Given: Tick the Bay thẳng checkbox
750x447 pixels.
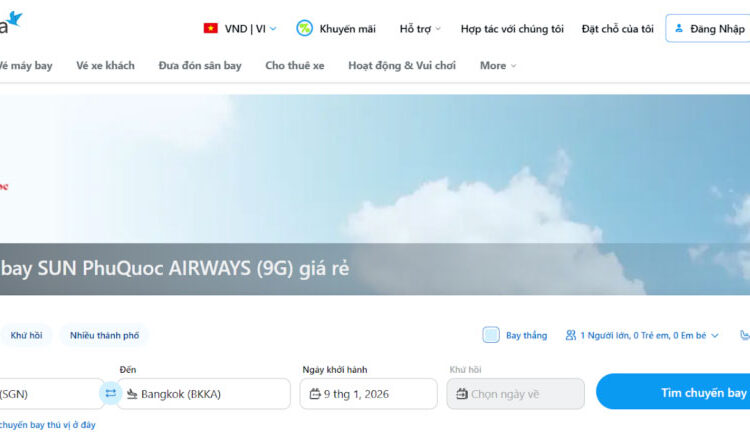Looking at the screenshot, I should [491, 335].
